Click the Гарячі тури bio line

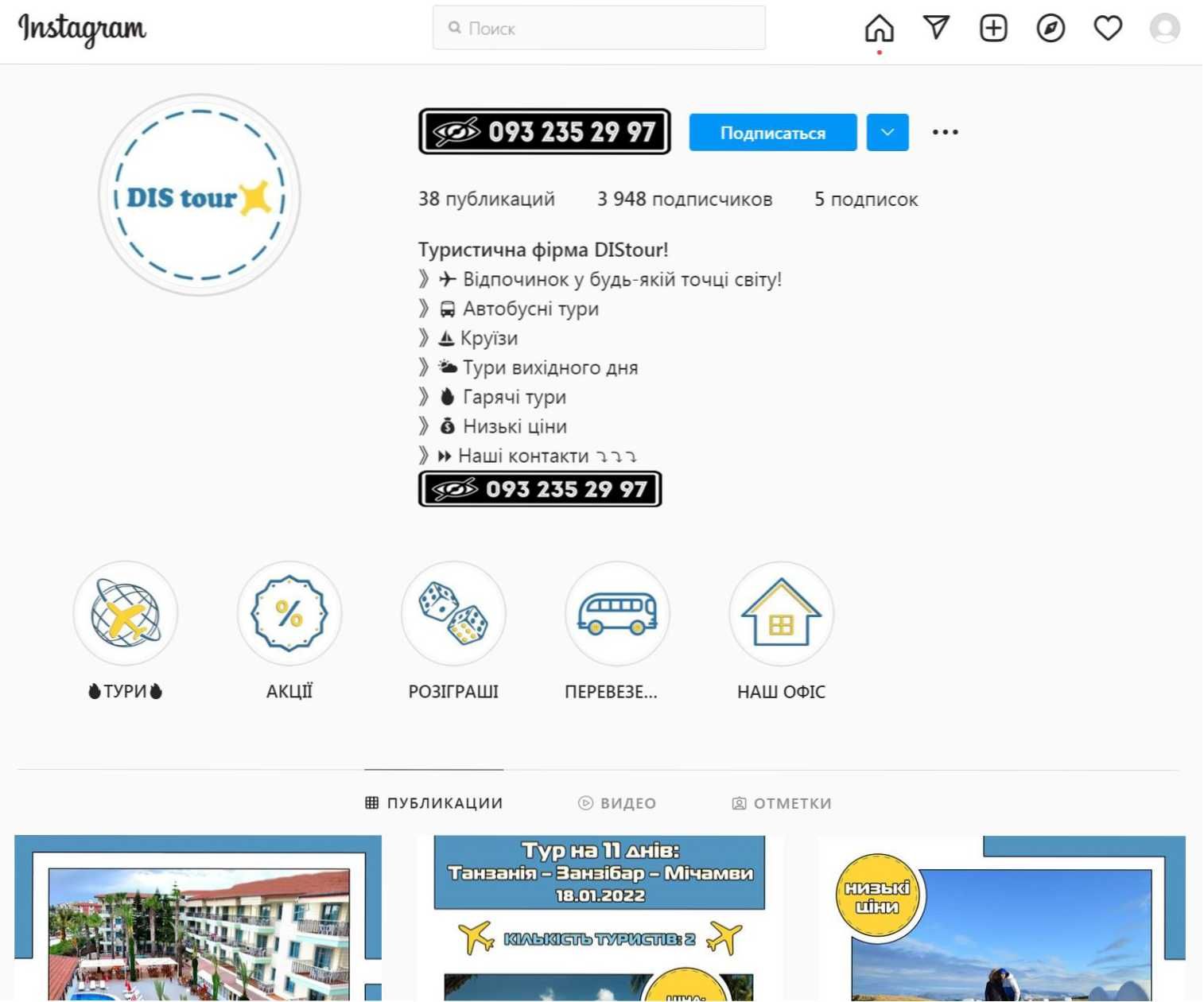492,397
